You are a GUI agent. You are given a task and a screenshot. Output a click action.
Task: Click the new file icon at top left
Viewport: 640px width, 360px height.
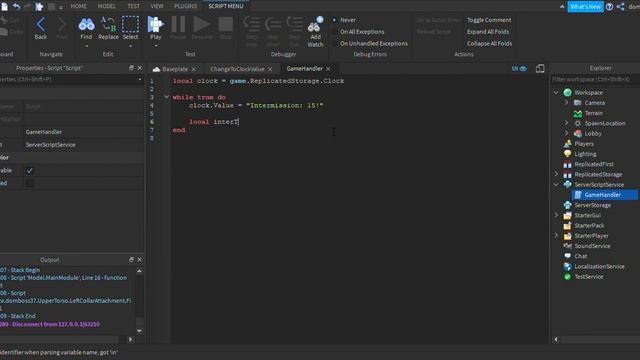click(4, 6)
